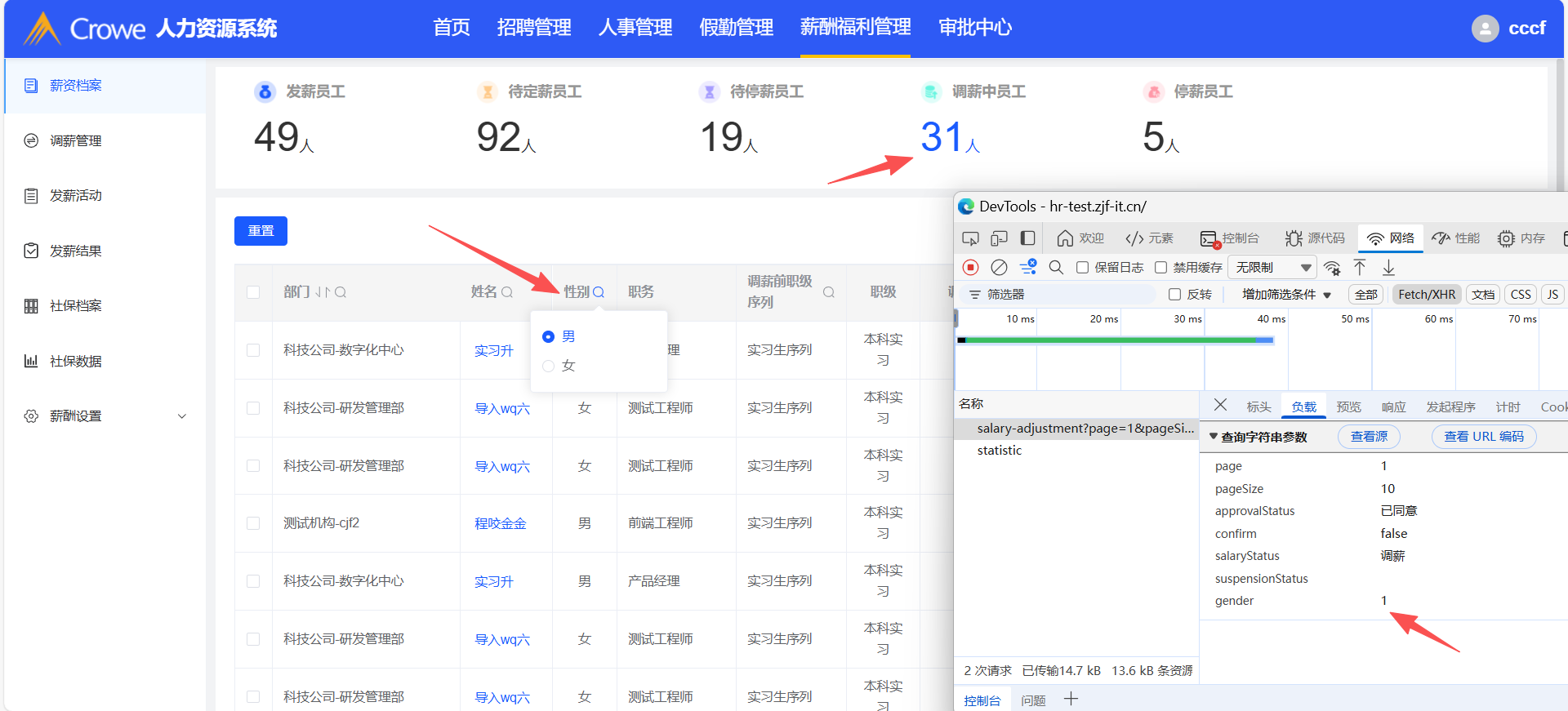The width and height of the screenshot is (1568, 711).
Task: Open the 无限制 throttling dropdown
Action: click(x=1272, y=268)
